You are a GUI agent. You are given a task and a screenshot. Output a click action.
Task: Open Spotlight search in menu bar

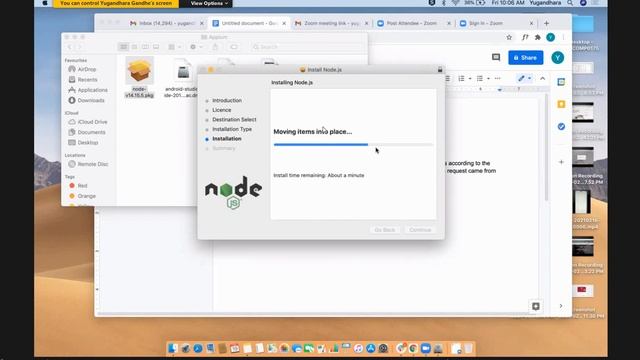(570, 3)
